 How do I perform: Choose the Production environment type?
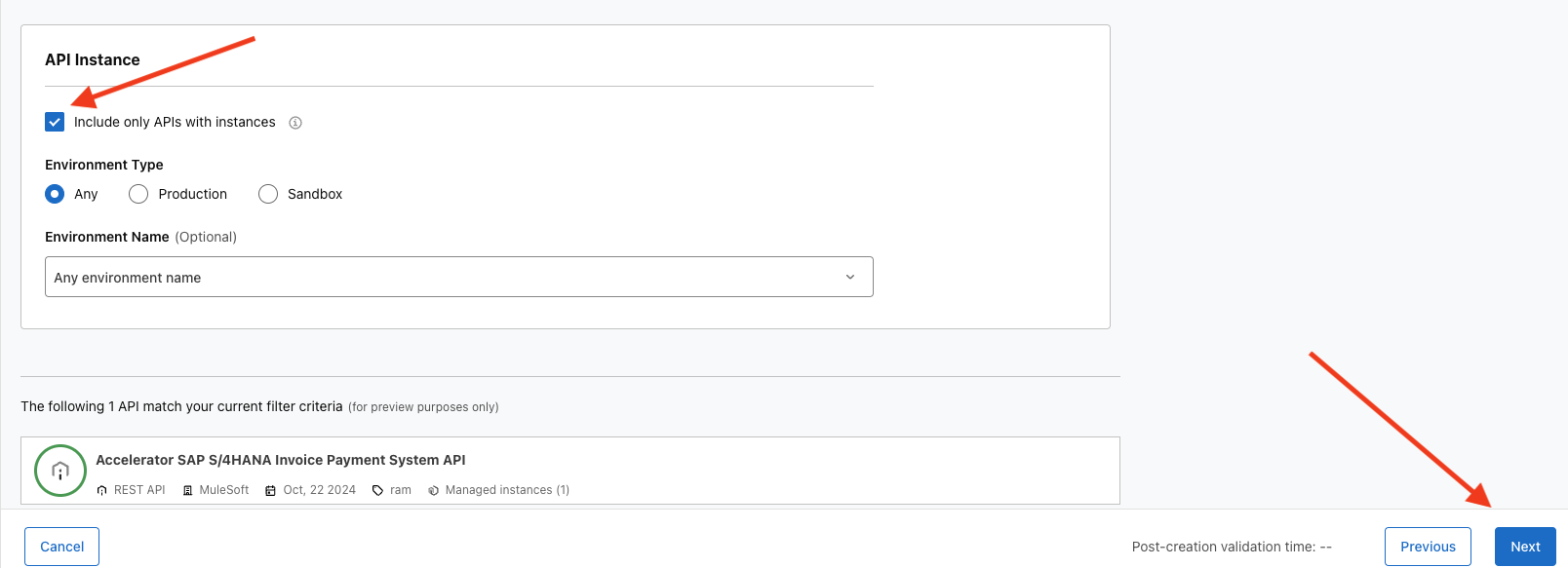[138, 194]
